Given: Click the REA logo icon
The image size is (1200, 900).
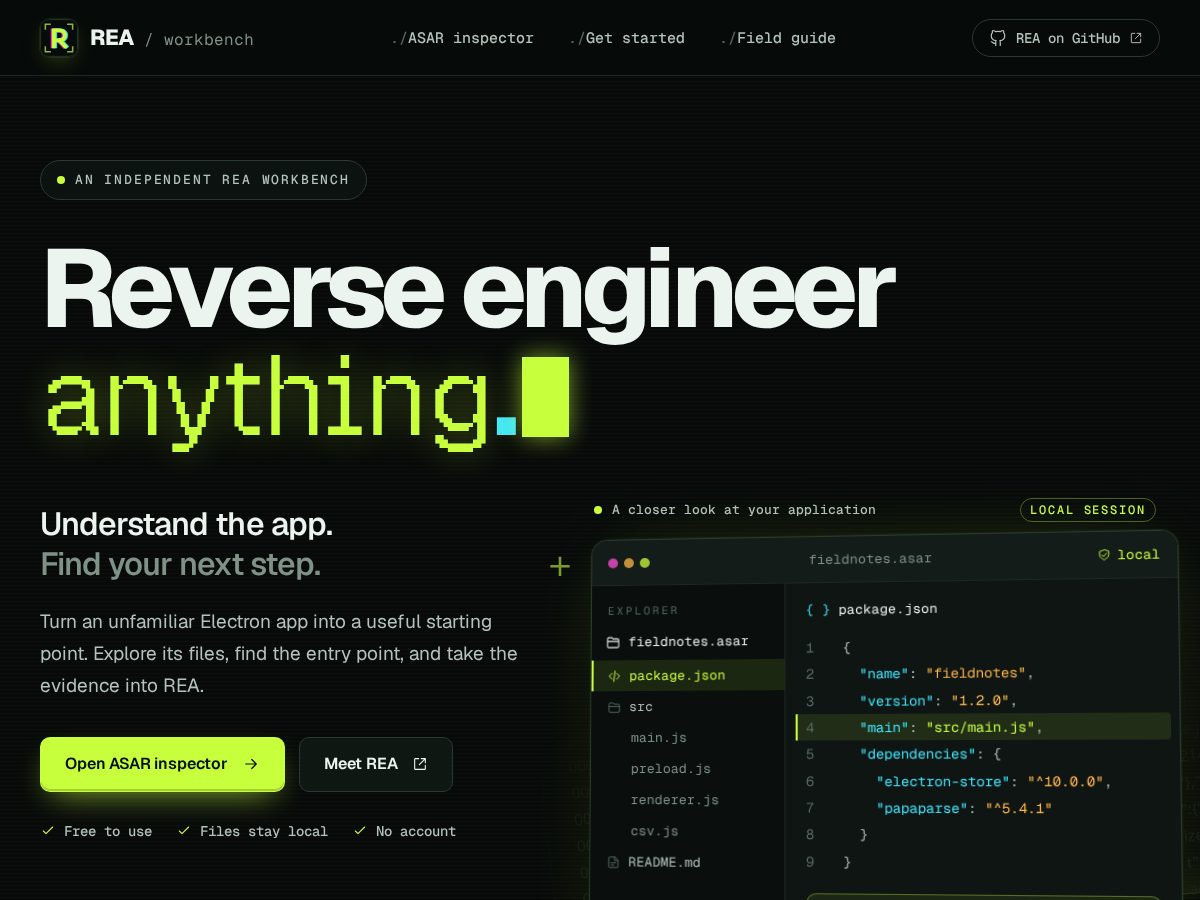Looking at the screenshot, I should point(59,38).
